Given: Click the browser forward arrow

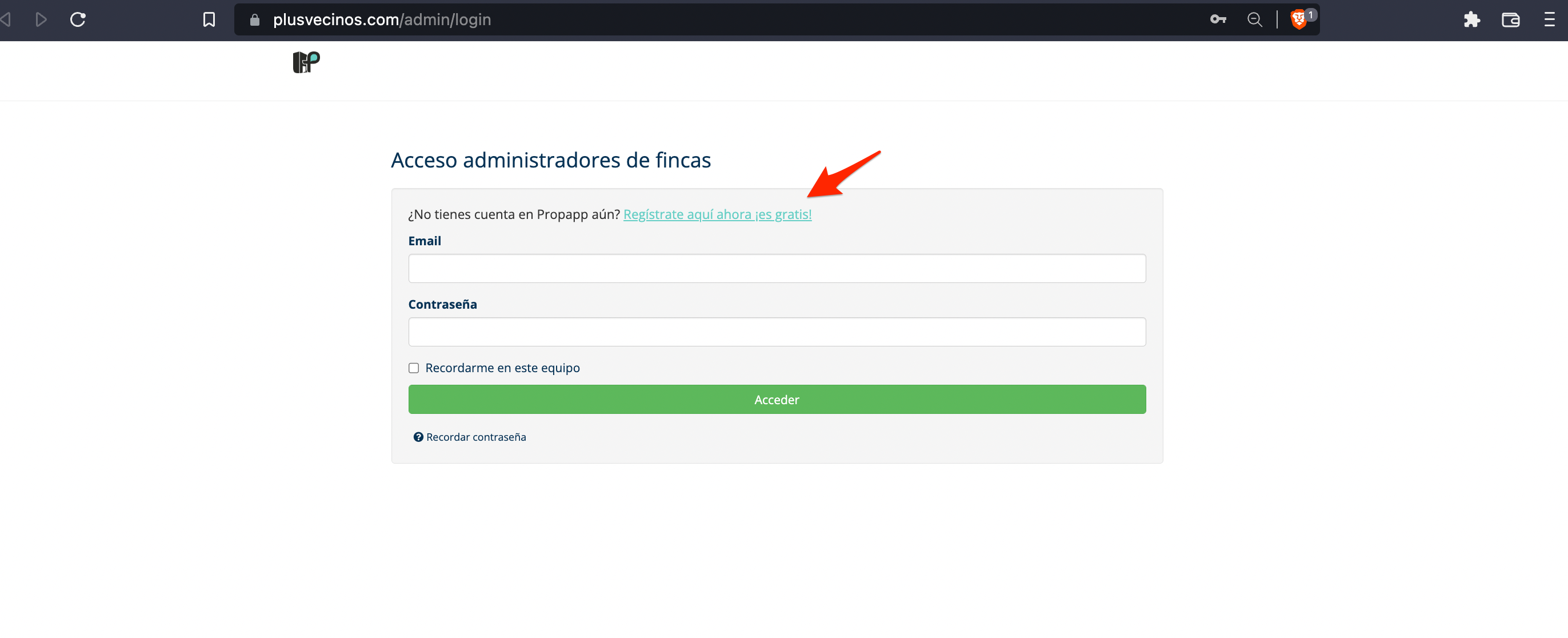Looking at the screenshot, I should (41, 19).
